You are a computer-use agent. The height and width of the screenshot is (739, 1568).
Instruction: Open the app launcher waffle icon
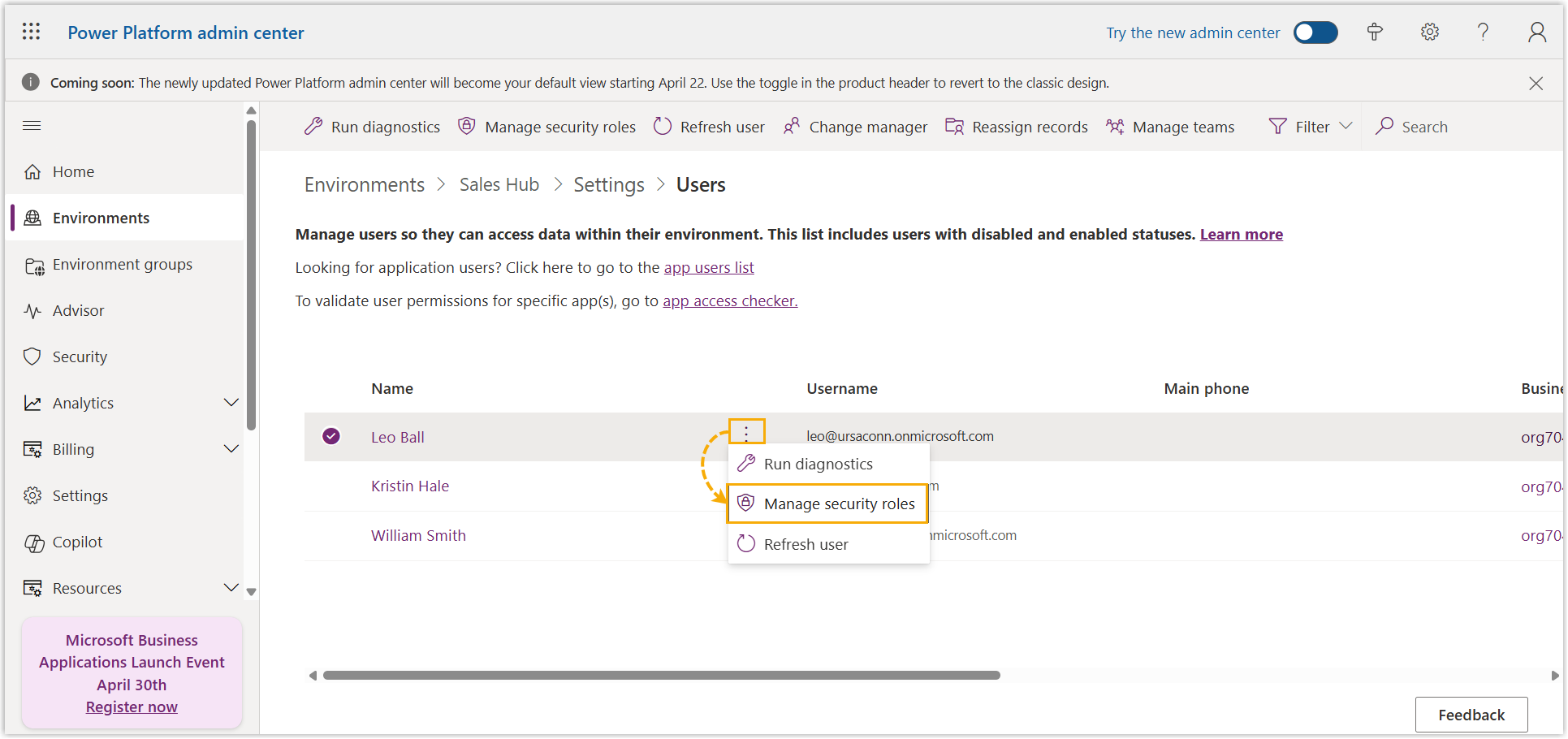click(x=31, y=32)
